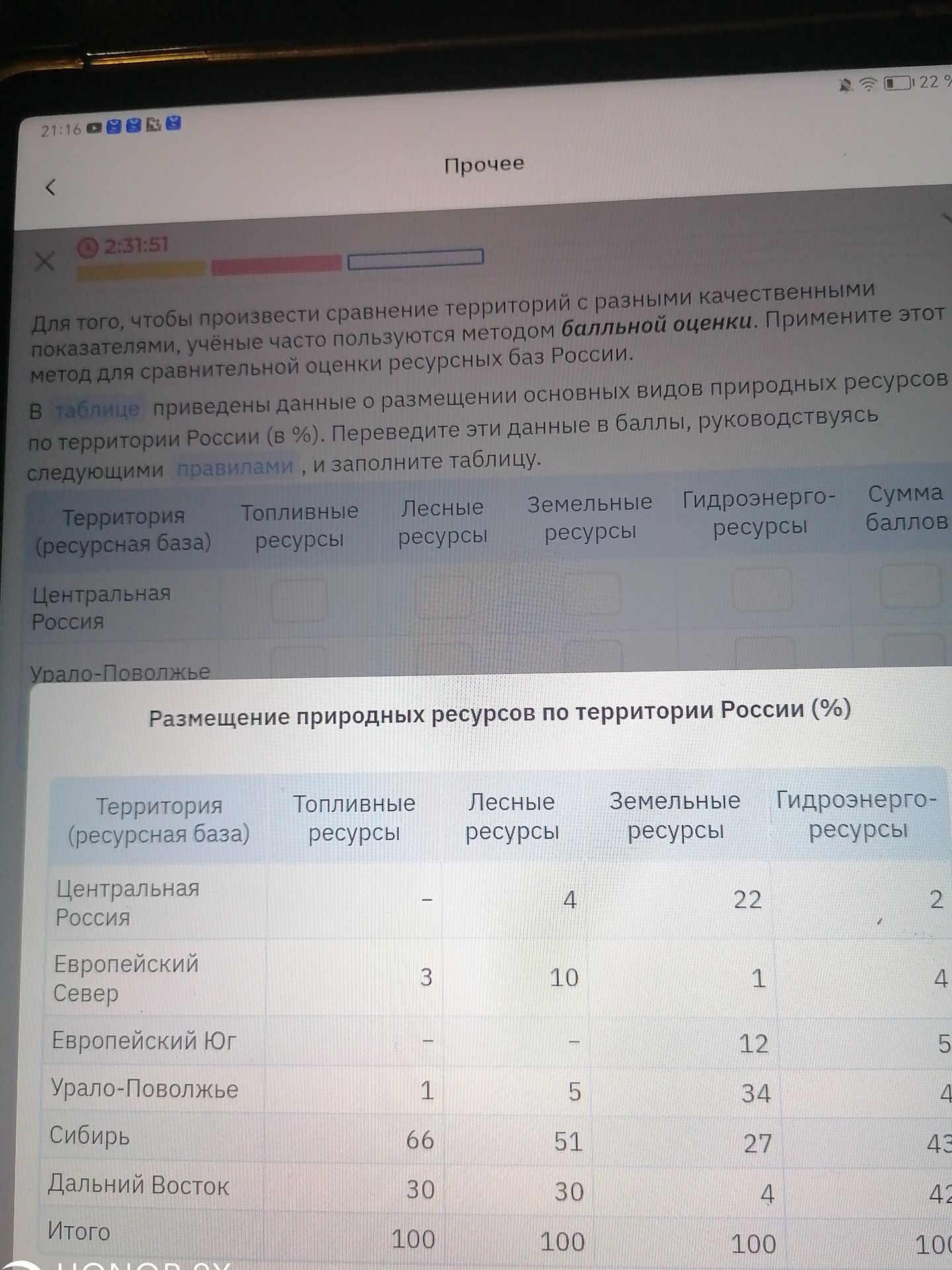Click the Топливные ресурсы input for Центральная Россия
This screenshot has height=1270, width=952.
point(299,600)
